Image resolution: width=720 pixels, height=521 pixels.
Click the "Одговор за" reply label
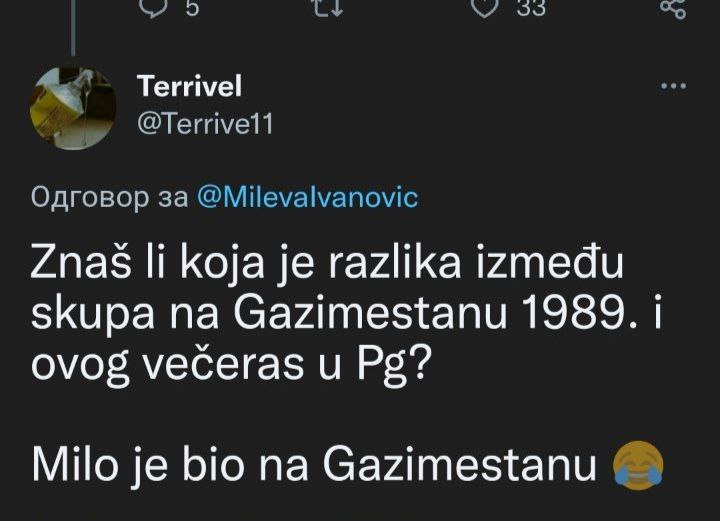[x=104, y=196]
